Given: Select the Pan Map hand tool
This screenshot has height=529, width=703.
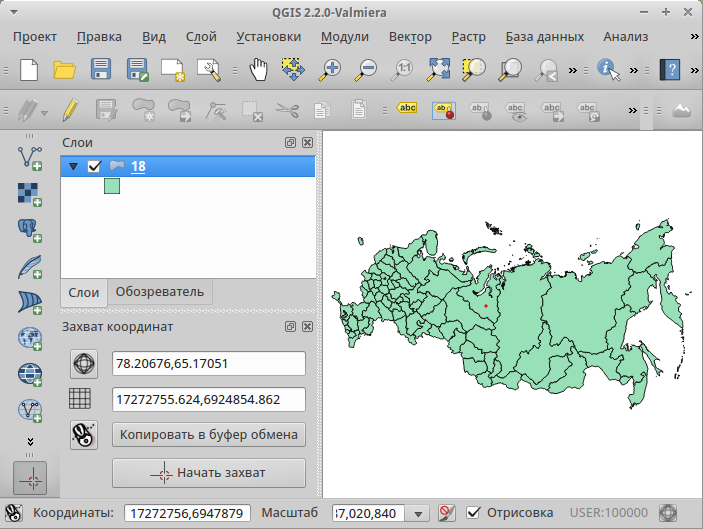Looking at the screenshot, I should [x=259, y=69].
